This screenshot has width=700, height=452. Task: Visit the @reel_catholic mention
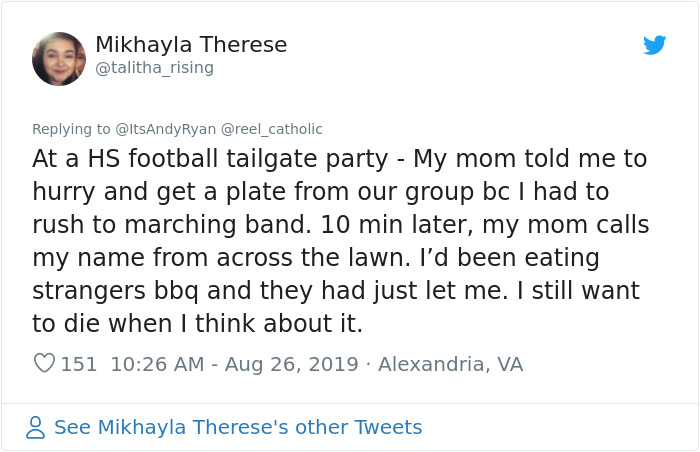click(x=271, y=129)
